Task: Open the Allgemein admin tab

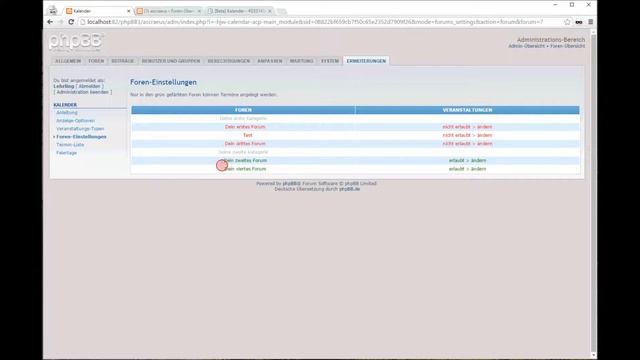Action: 68,61
